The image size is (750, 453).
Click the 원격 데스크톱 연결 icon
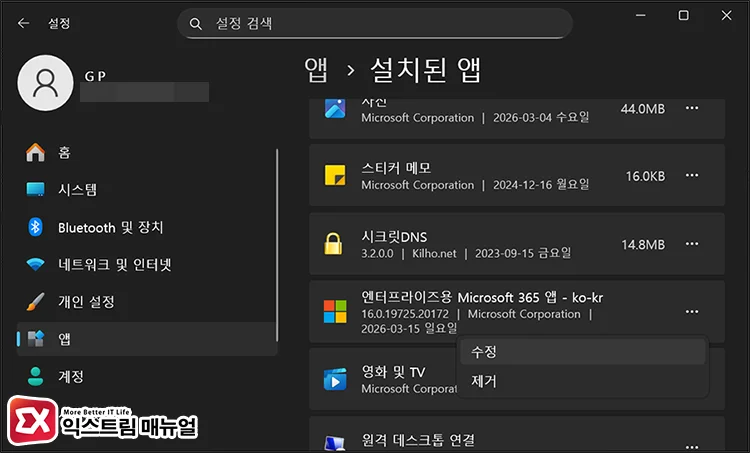click(335, 443)
